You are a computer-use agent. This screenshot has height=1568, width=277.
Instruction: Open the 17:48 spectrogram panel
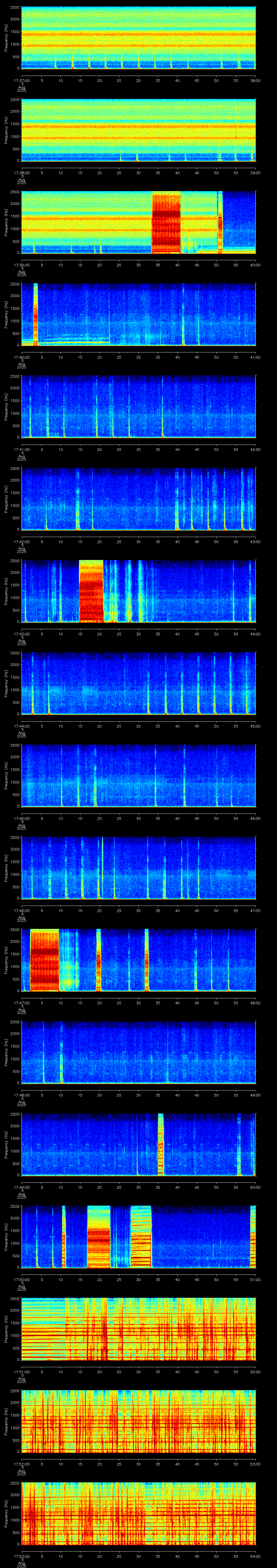pos(138,1052)
